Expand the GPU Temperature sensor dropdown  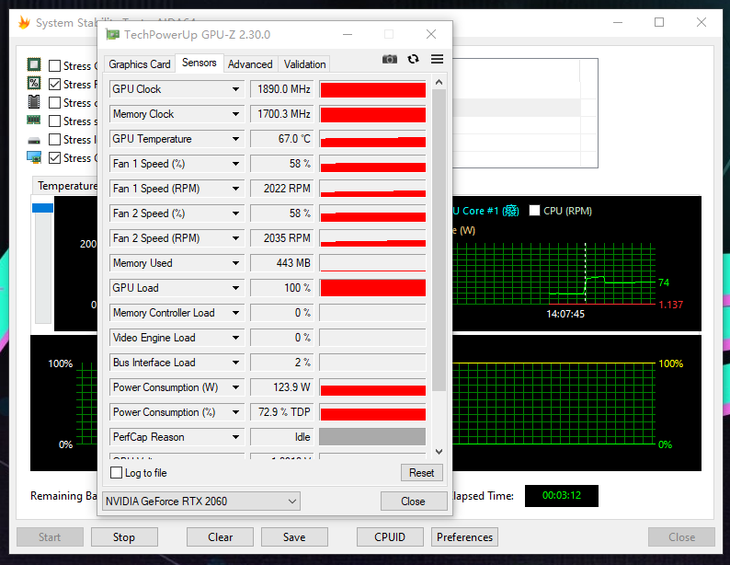coord(236,139)
